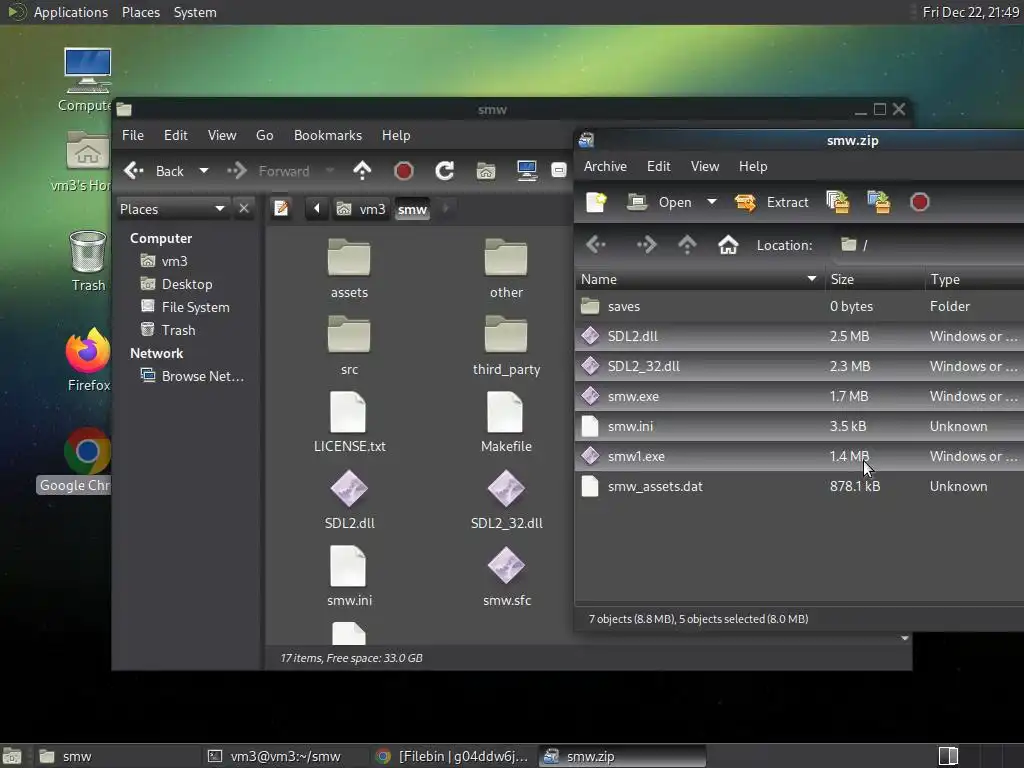Click the path bar left scroll arrow
This screenshot has height=768, width=1024.
[317, 209]
